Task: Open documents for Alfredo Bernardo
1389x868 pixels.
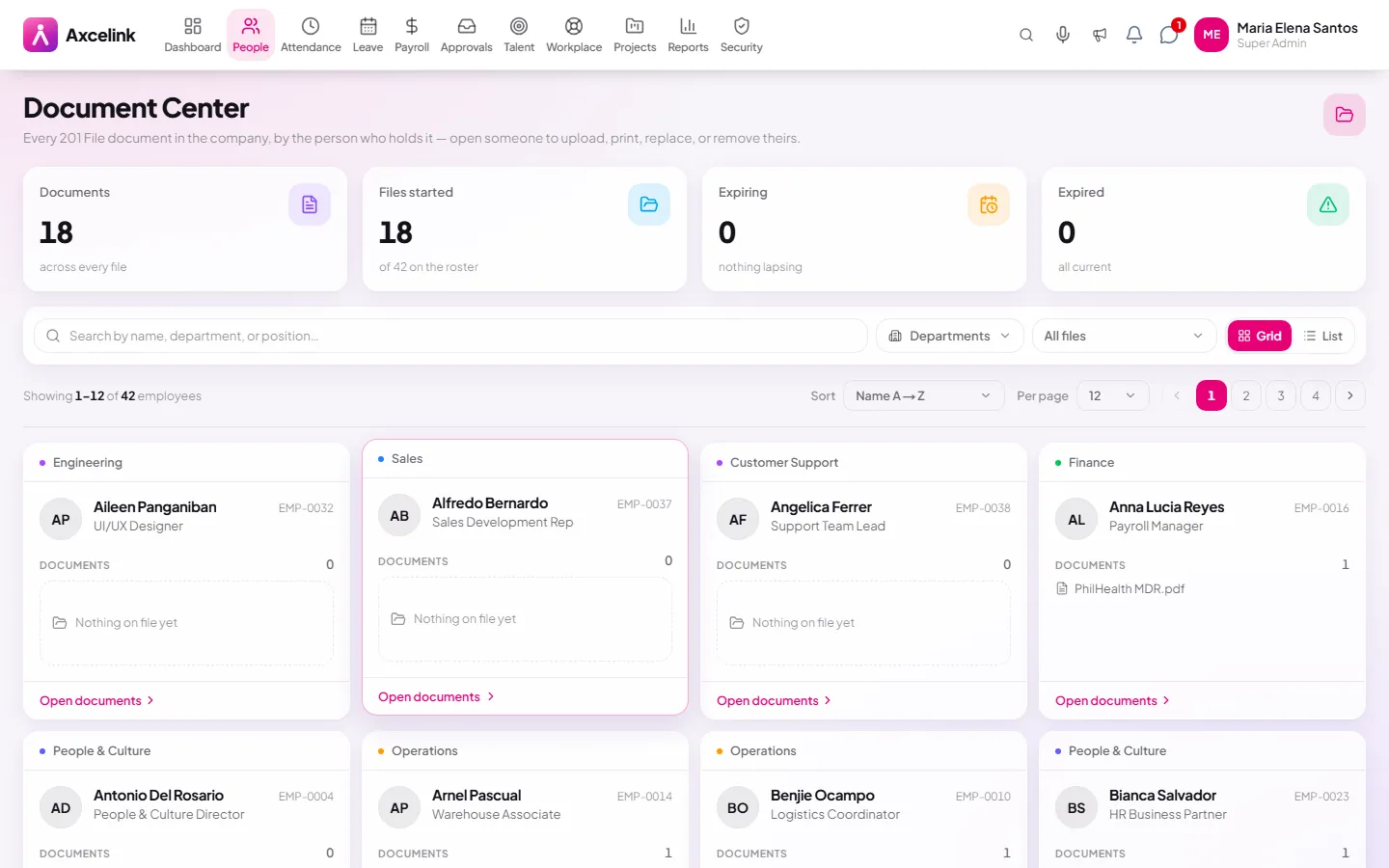Action: (436, 697)
